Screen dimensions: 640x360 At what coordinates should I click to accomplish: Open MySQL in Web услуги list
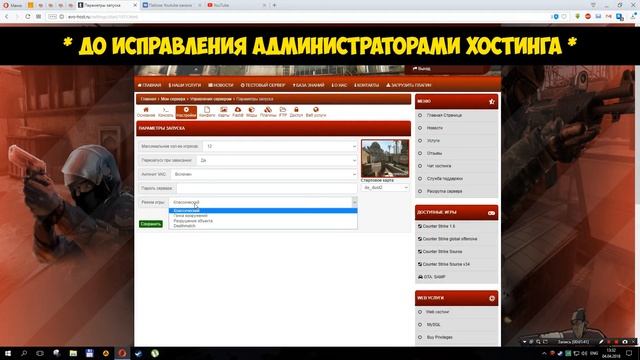[x=433, y=325]
